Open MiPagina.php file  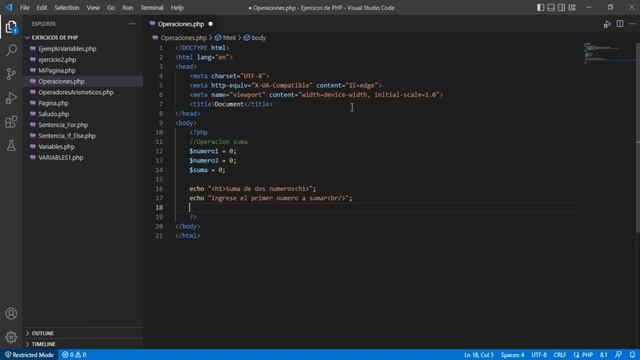click(x=57, y=70)
